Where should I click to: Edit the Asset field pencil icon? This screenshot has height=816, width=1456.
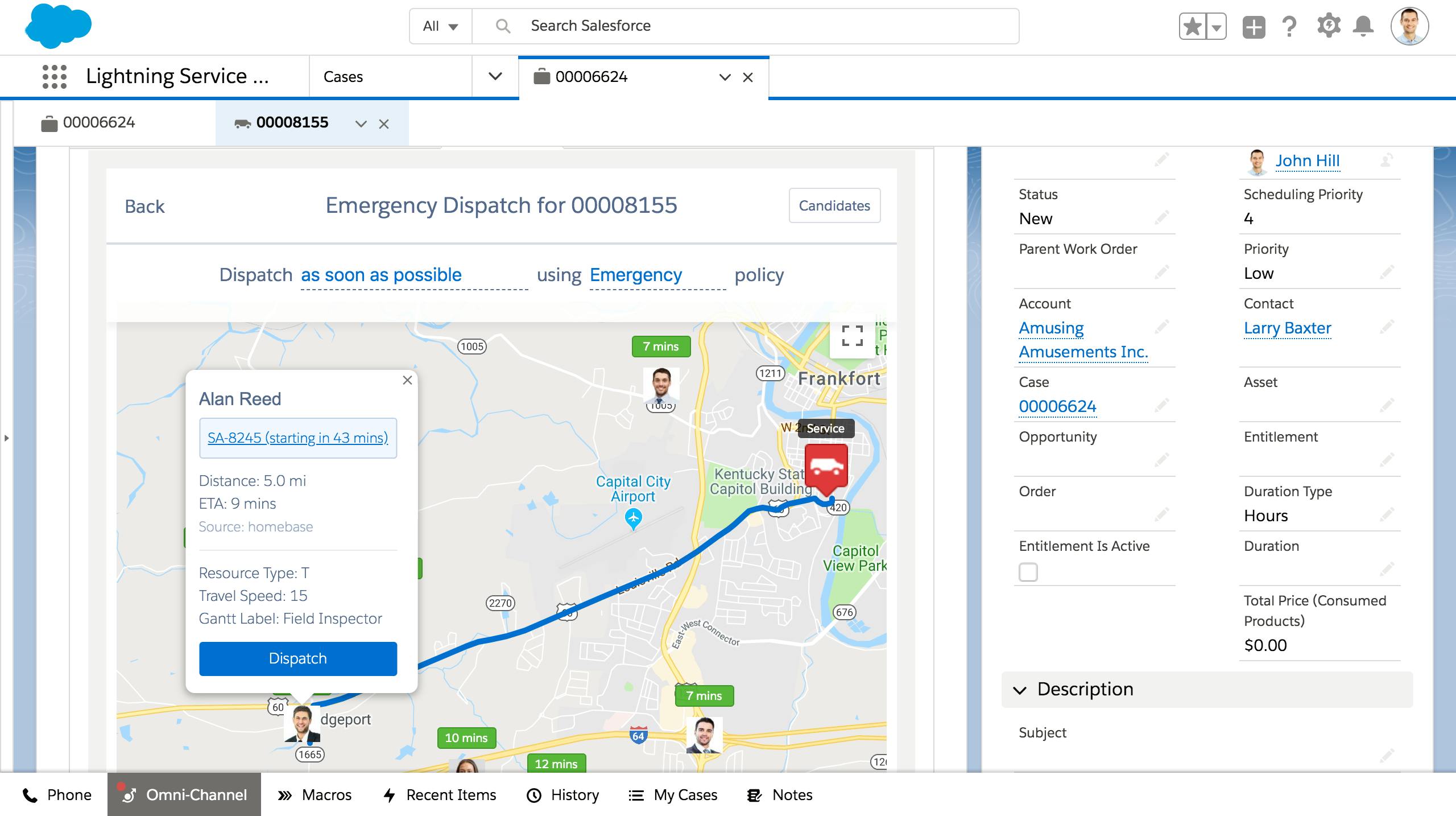coord(1387,405)
